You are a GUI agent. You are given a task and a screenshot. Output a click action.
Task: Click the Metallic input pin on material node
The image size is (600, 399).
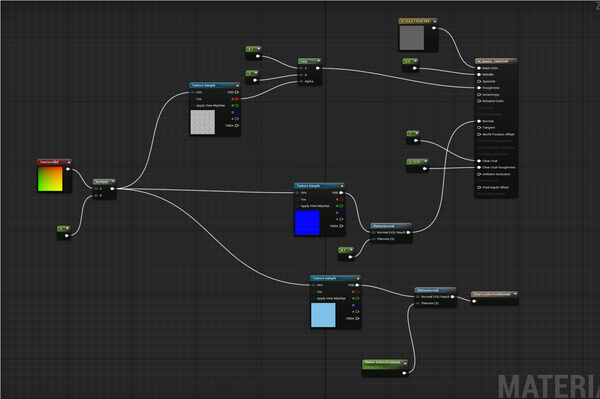479,75
